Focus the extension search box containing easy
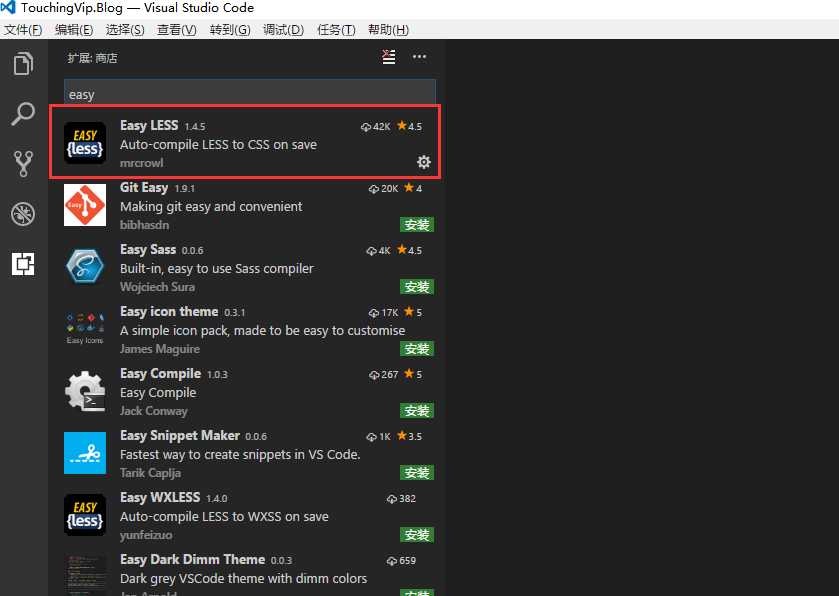Viewport: 839px width, 596px height. pos(250,93)
